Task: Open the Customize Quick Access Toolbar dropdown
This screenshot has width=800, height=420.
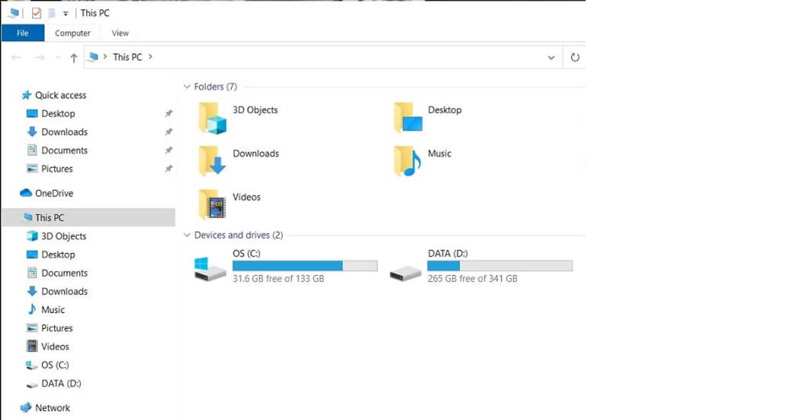Action: coord(65,14)
